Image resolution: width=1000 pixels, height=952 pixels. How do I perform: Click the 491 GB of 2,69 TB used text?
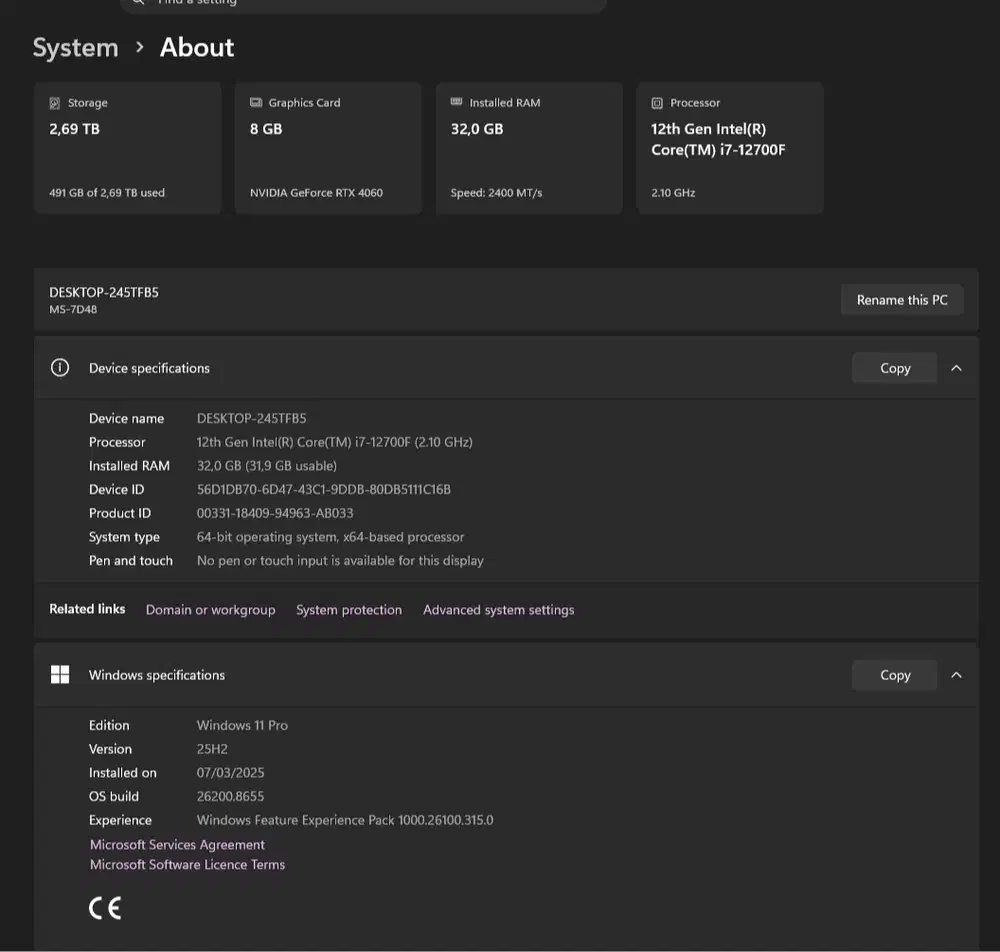tap(107, 193)
